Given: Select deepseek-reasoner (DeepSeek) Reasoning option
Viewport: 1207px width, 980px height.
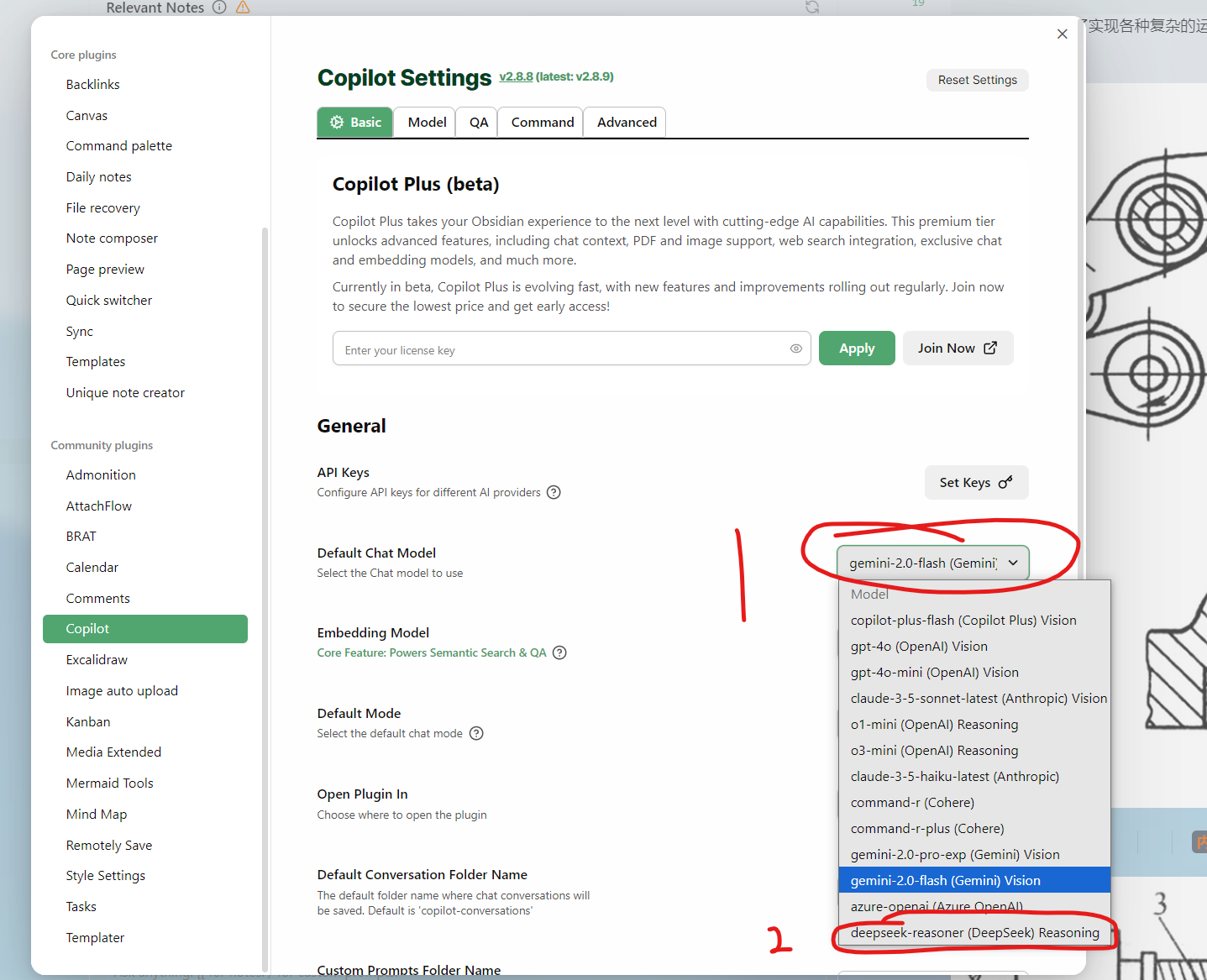Looking at the screenshot, I should point(974,933).
